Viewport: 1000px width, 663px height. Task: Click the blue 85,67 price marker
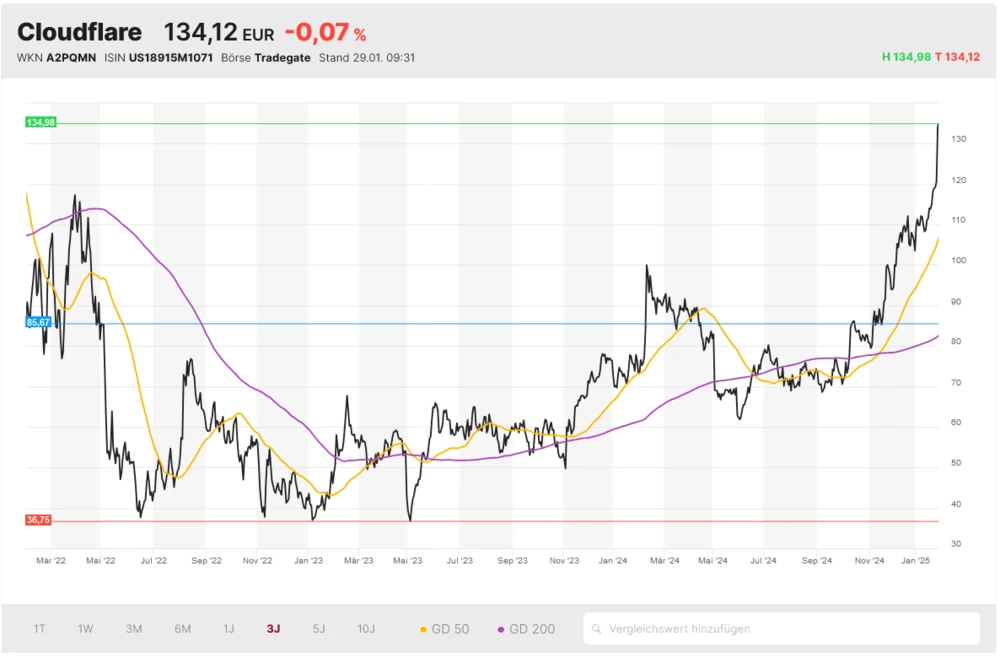tap(40, 323)
